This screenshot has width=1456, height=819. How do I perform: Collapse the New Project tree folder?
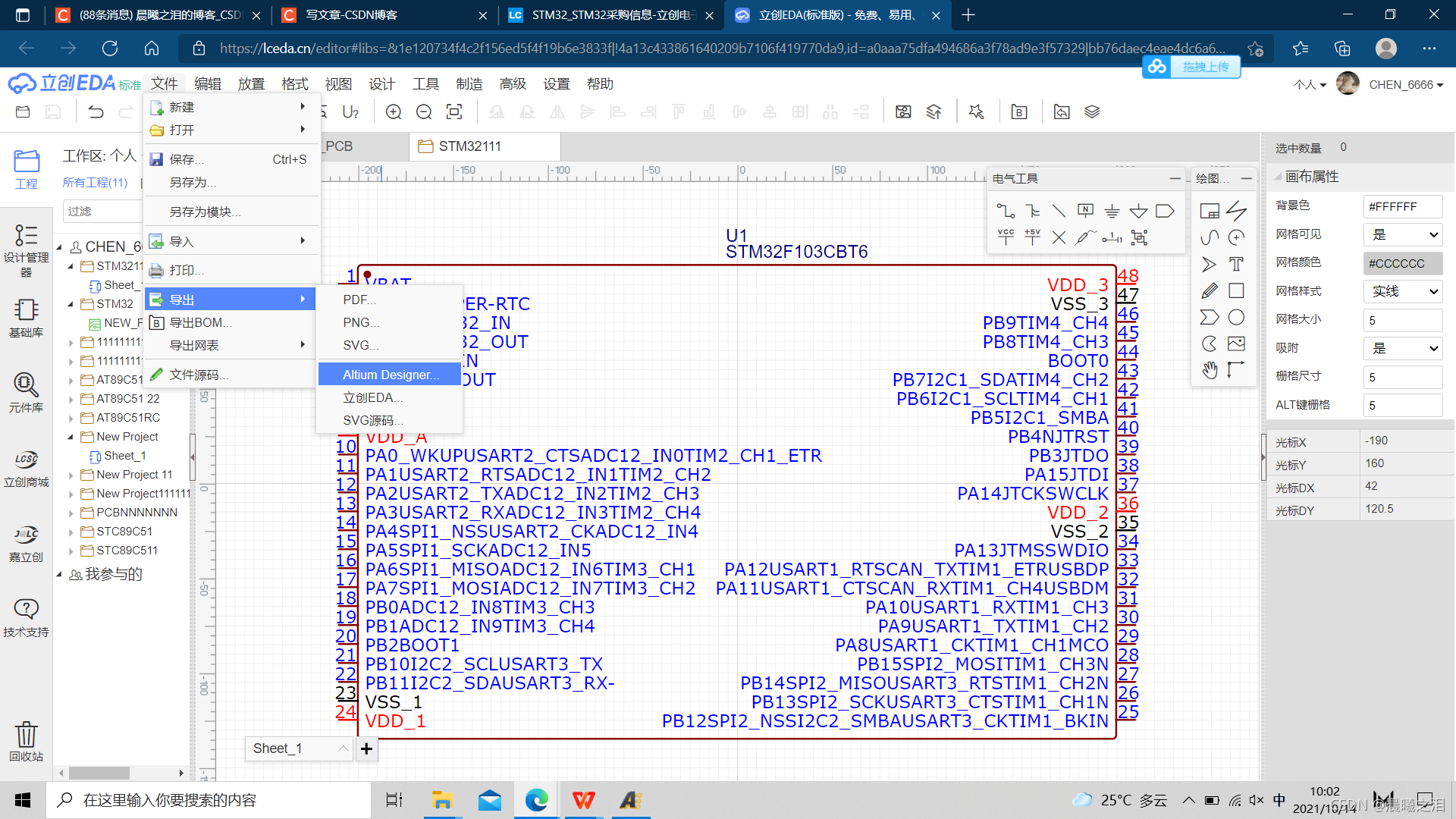pos(71,437)
